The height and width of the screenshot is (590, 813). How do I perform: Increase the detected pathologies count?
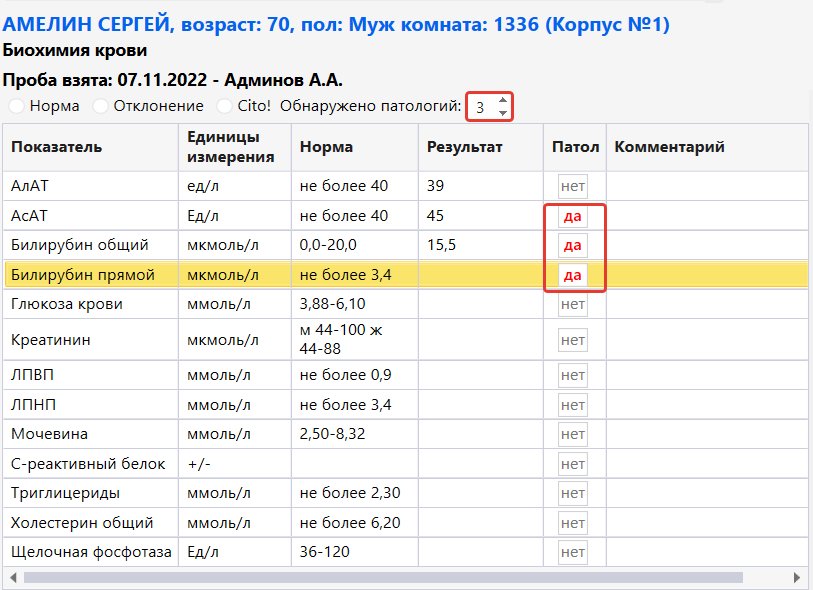pos(503,100)
